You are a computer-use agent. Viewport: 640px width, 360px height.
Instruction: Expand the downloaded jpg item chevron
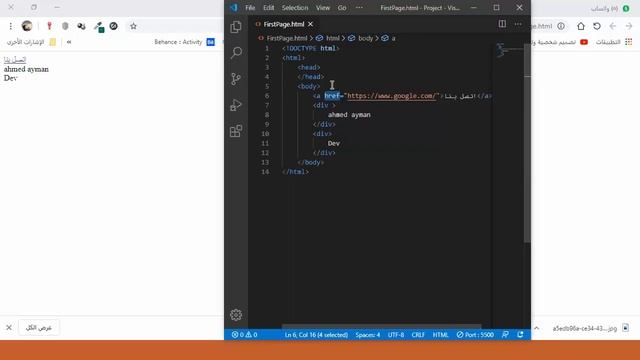pos(537,328)
